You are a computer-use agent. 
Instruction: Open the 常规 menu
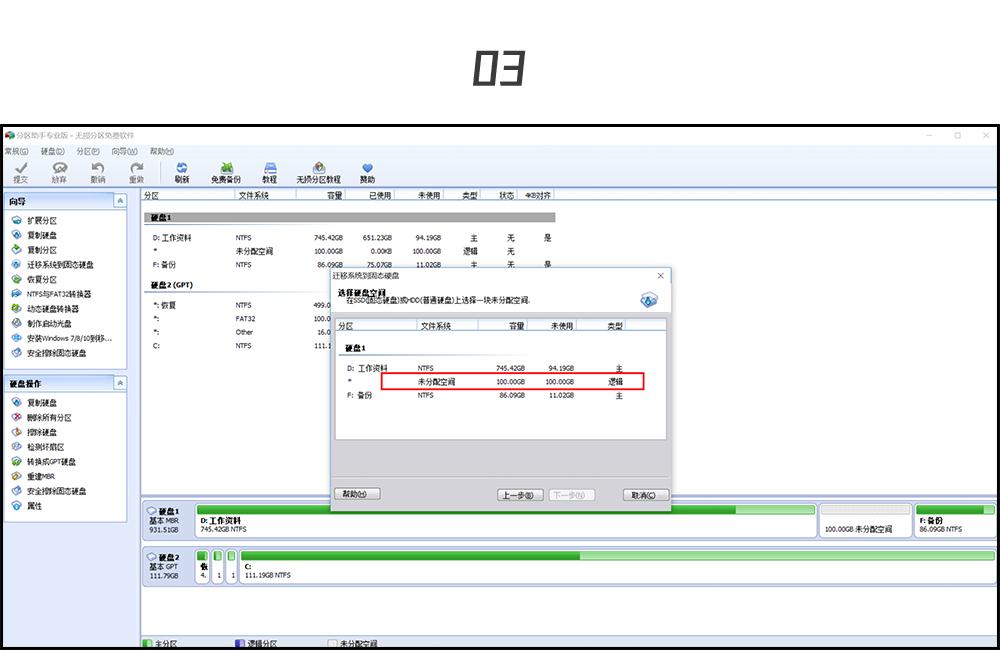[17, 151]
